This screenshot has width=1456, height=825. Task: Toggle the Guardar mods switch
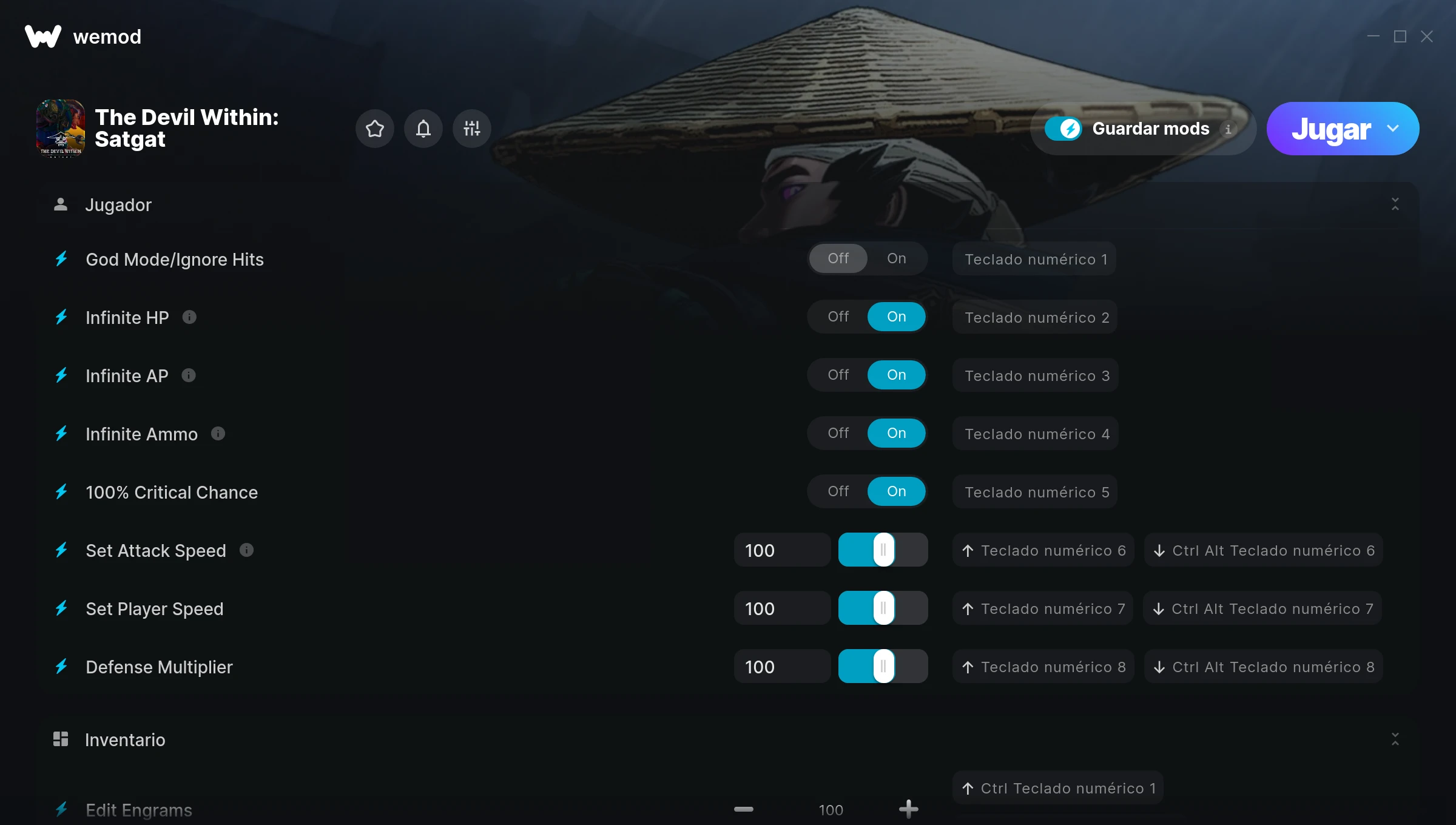(1063, 129)
